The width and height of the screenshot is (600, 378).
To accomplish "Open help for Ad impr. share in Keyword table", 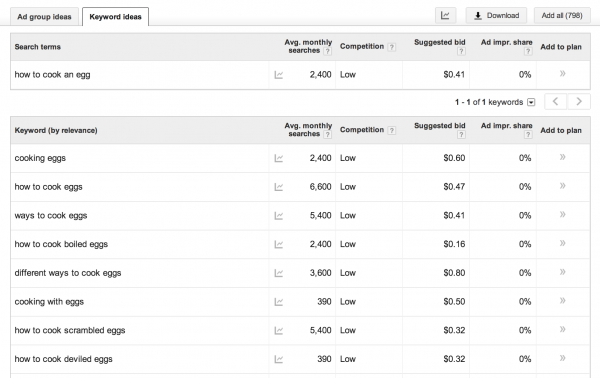I will pyautogui.click(x=528, y=135).
